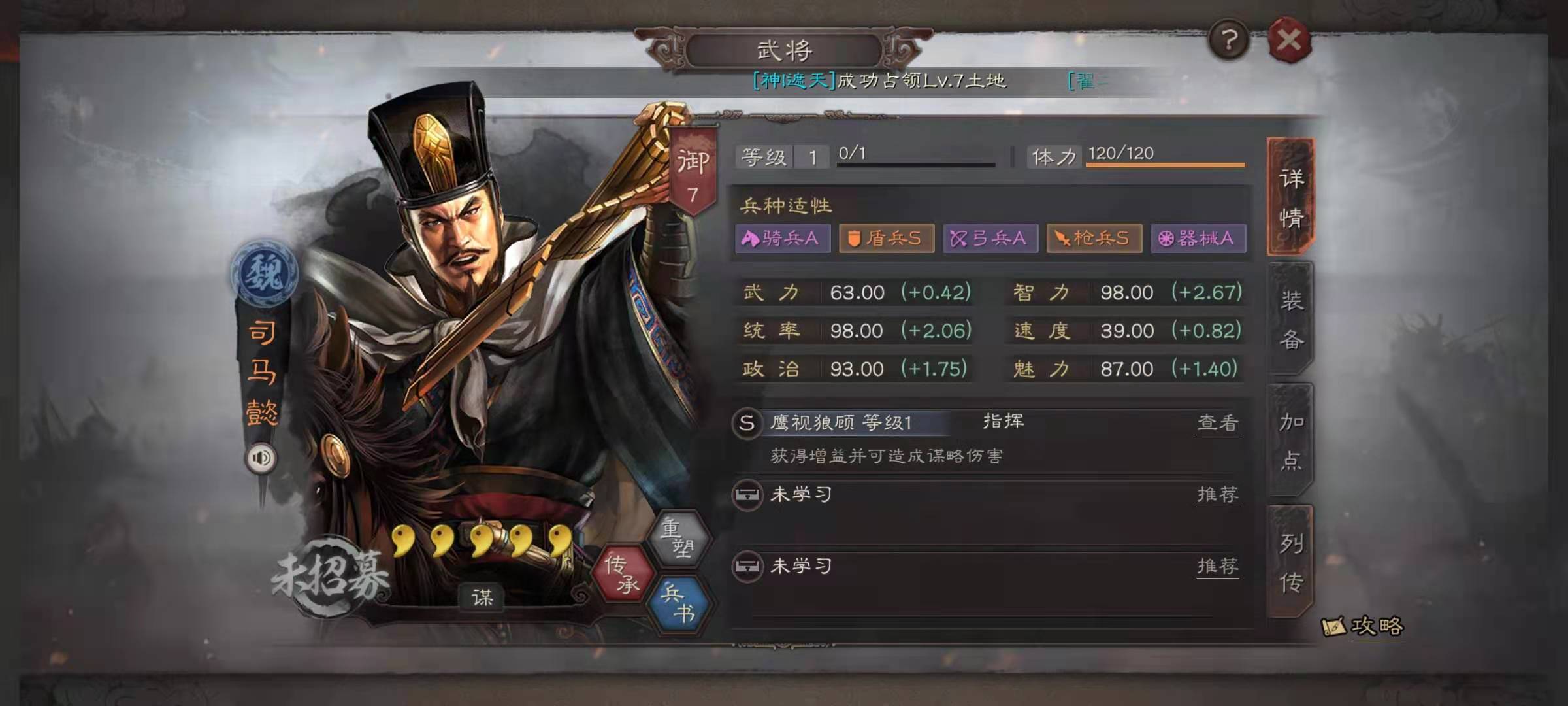Open the 攻略 guide link

click(1363, 626)
